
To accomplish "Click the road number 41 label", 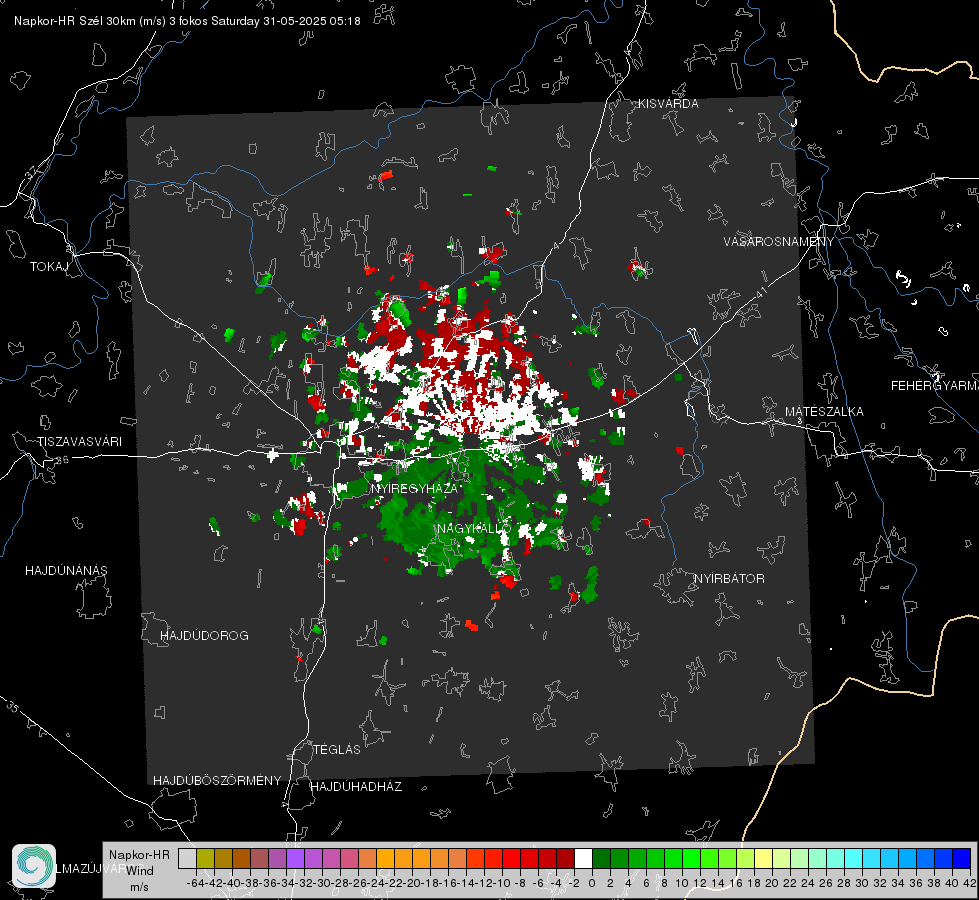I will coord(761,292).
